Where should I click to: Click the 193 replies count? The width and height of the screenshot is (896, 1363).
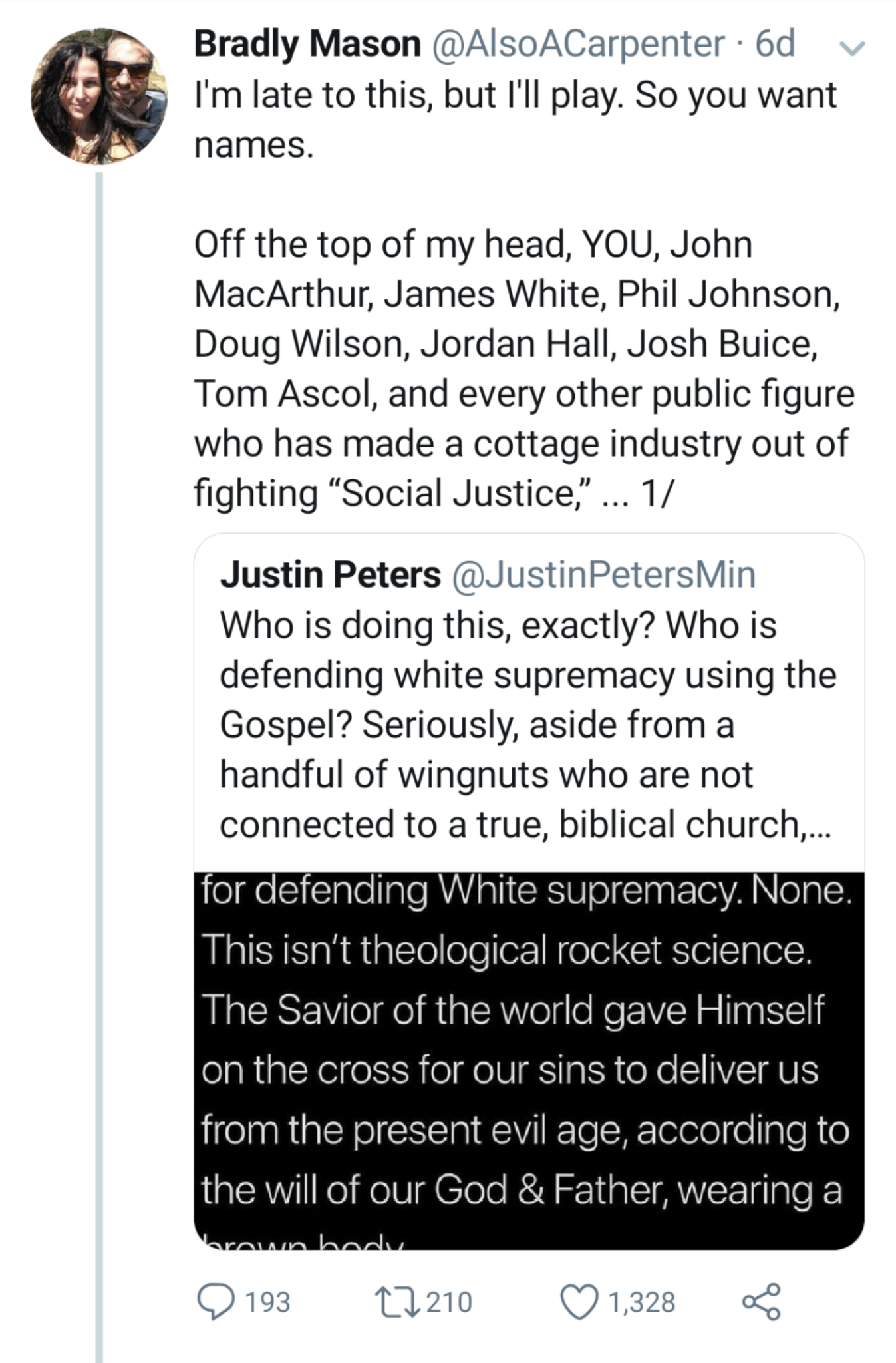[267, 1302]
